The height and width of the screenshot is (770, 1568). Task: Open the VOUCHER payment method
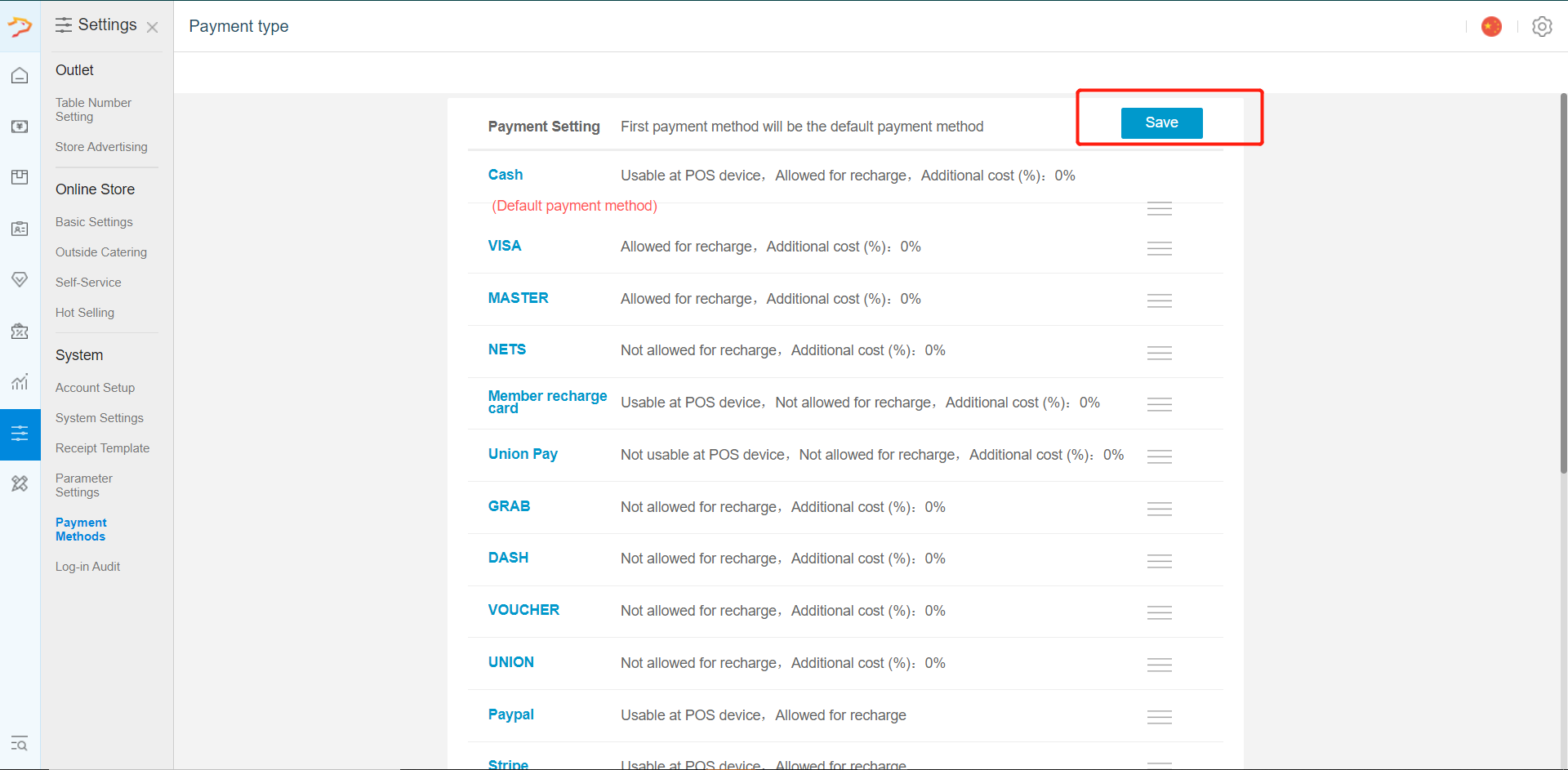pyautogui.click(x=523, y=610)
